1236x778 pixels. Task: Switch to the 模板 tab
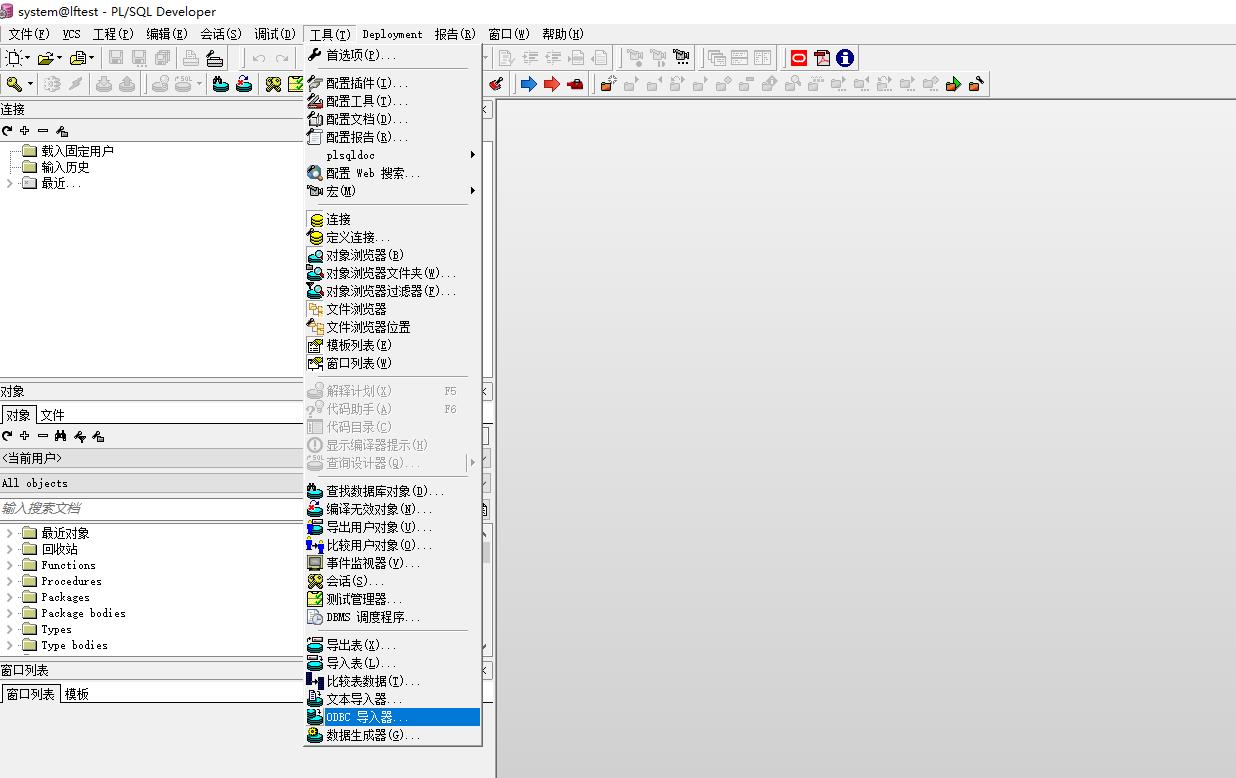(x=77, y=694)
